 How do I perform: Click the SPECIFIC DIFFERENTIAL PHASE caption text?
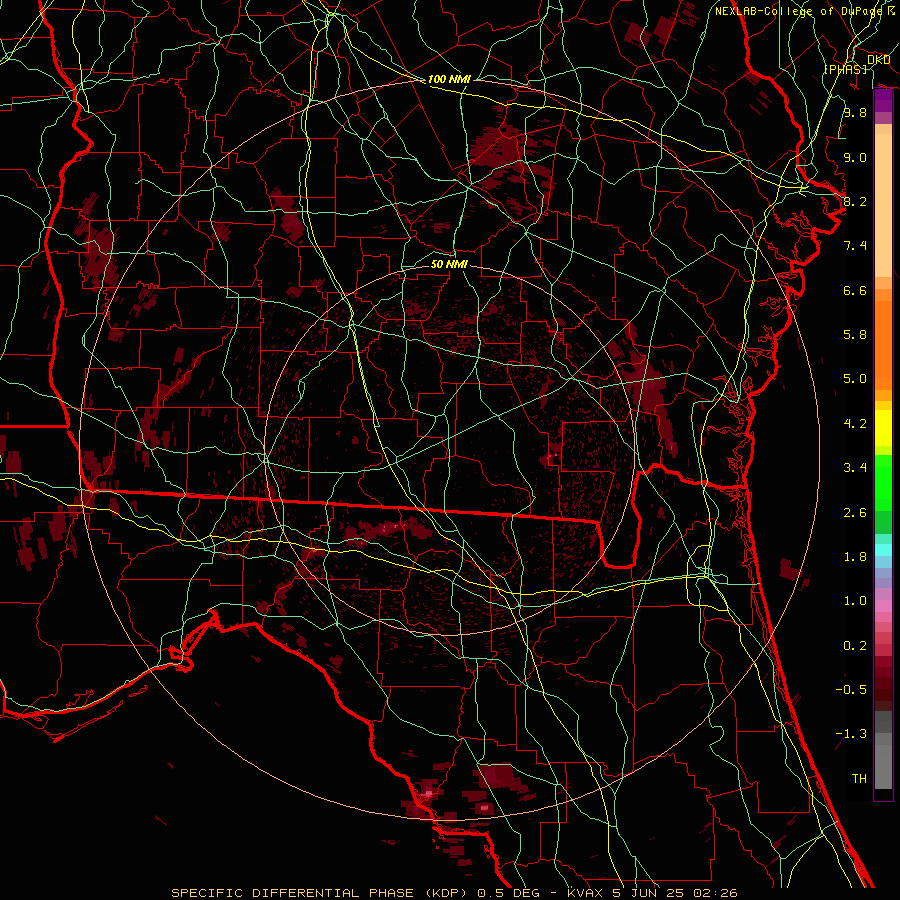(x=292, y=893)
